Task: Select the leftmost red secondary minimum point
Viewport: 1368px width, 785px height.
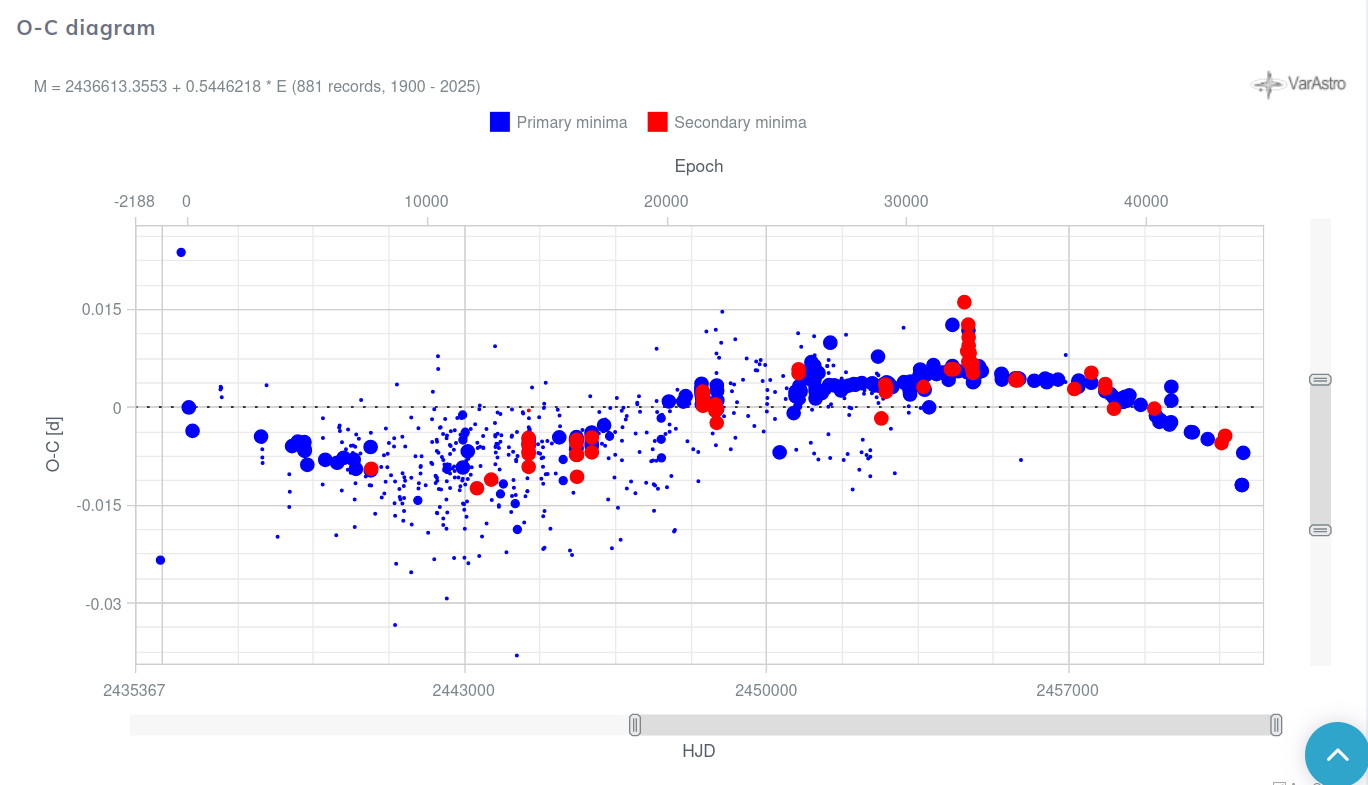Action: click(371, 469)
